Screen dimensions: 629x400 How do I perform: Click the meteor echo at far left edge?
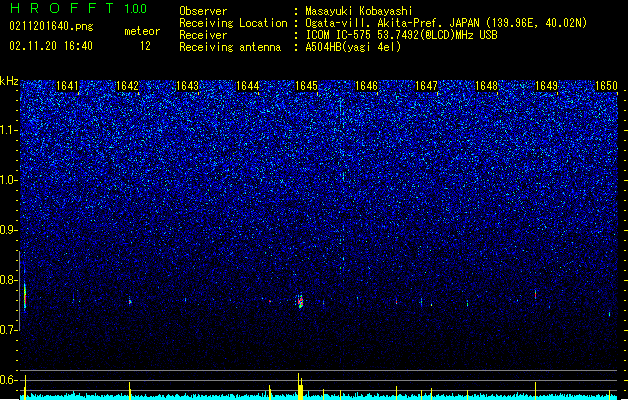click(25, 296)
